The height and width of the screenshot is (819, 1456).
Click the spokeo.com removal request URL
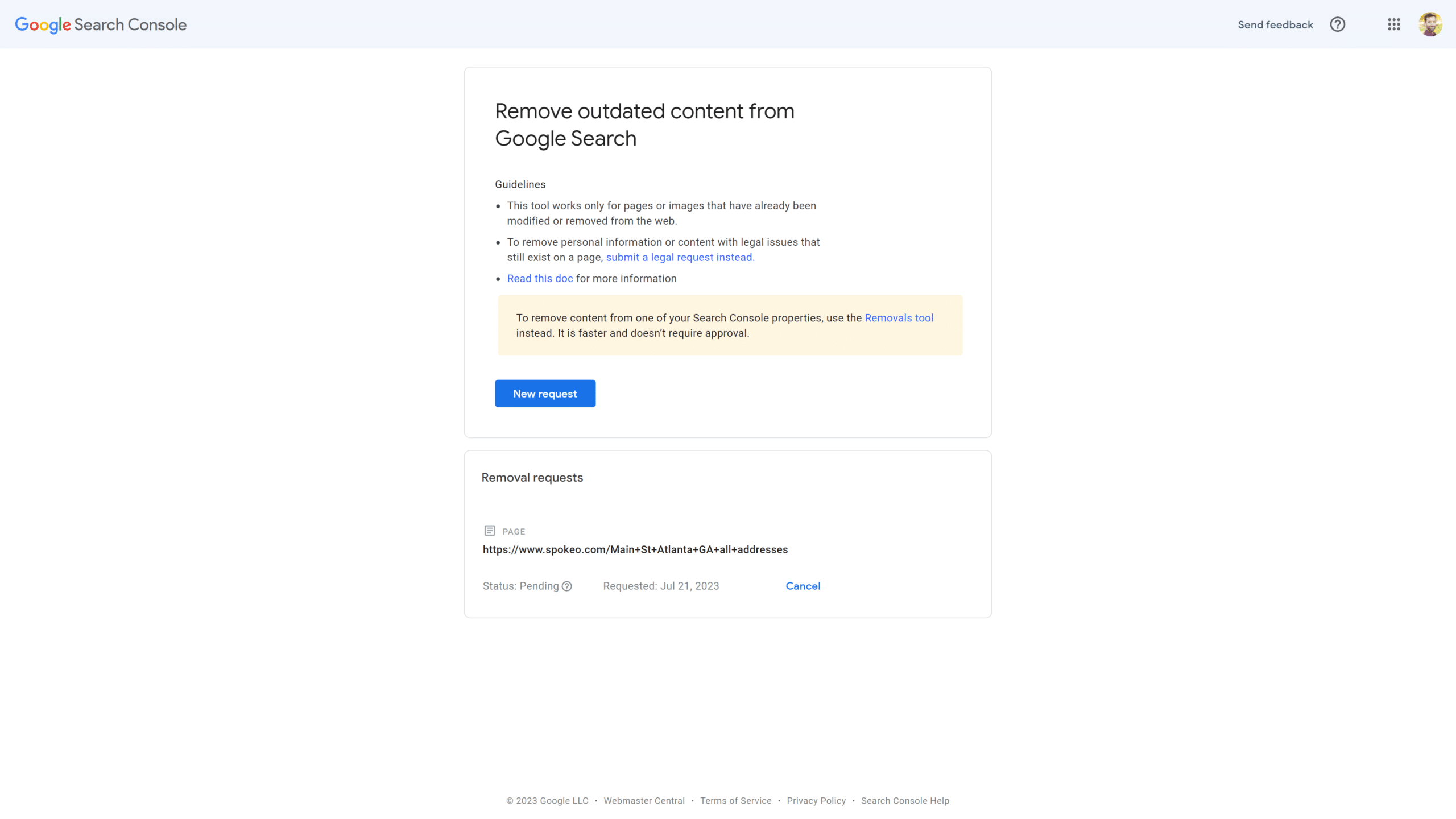pyautogui.click(x=635, y=550)
